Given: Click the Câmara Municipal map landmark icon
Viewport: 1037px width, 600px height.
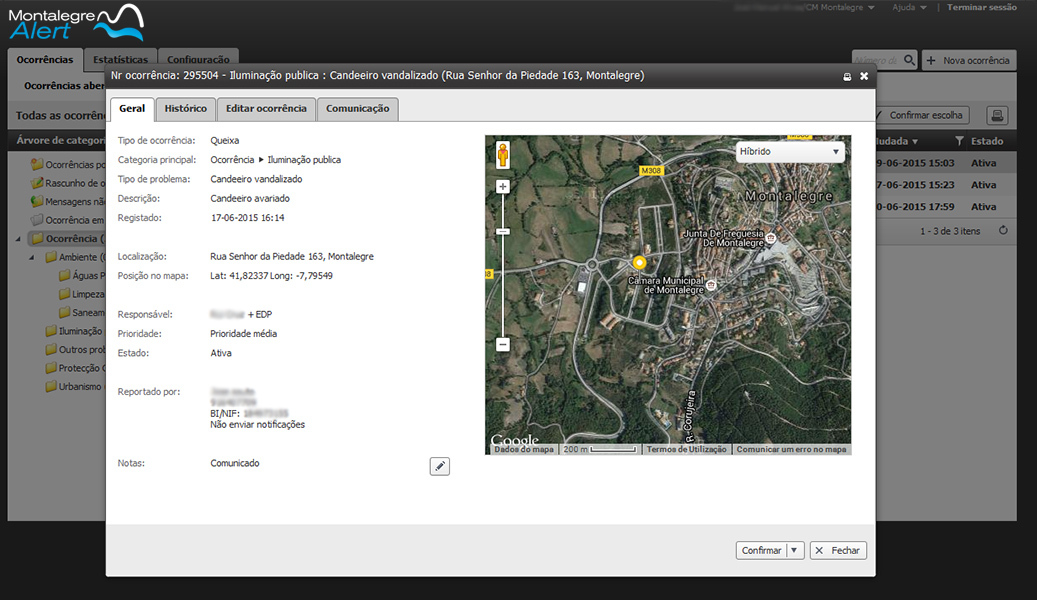Looking at the screenshot, I should tap(710, 285).
